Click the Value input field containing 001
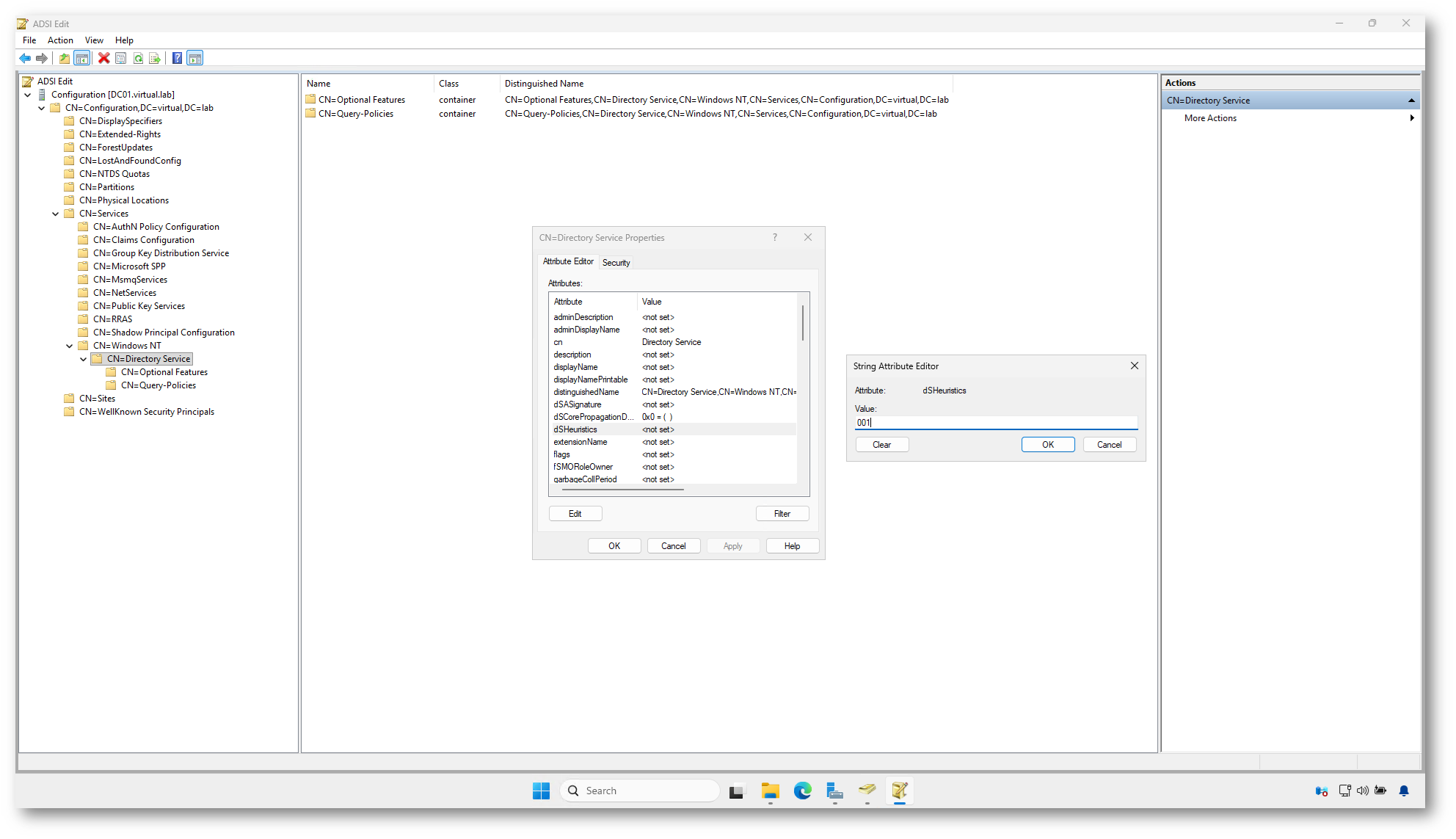 point(997,423)
